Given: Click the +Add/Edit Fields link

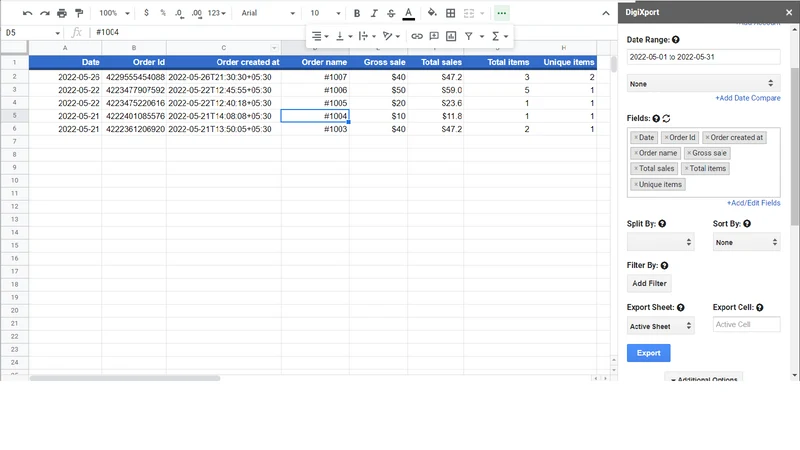Looking at the screenshot, I should 754,203.
